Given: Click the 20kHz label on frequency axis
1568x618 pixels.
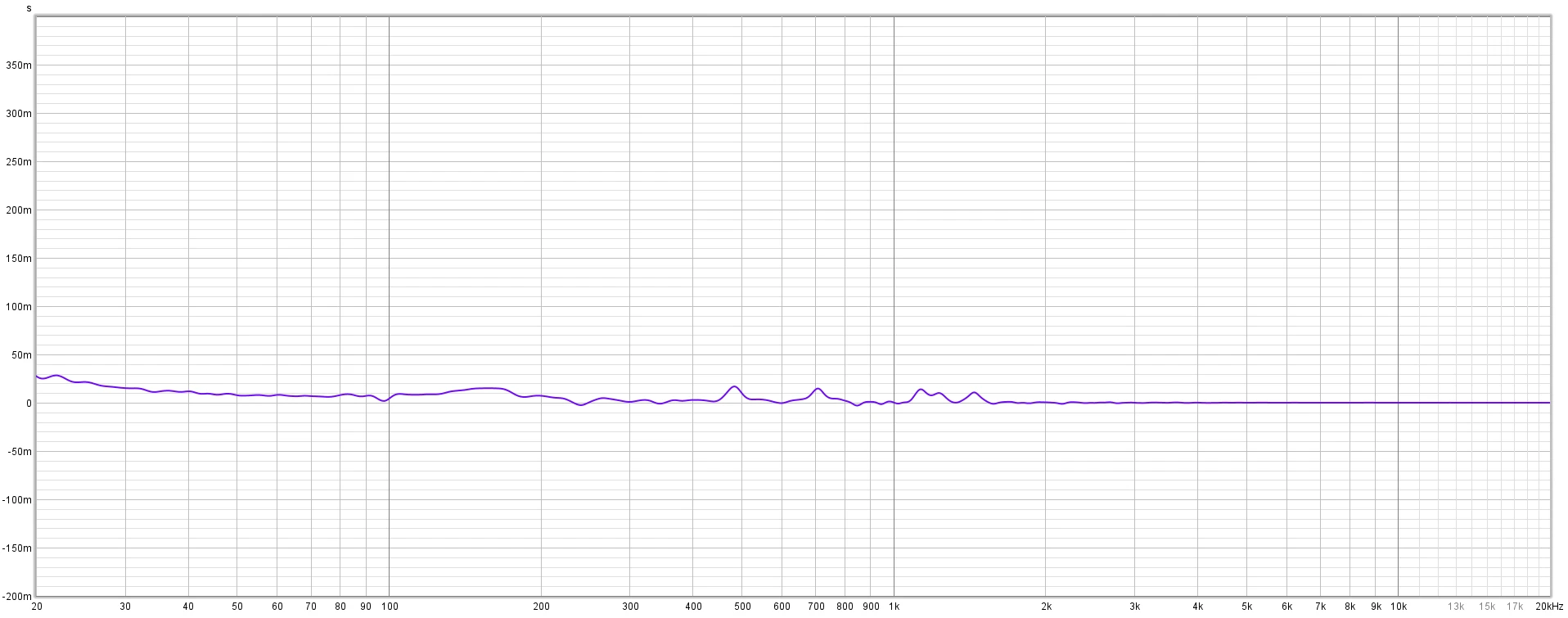Looking at the screenshot, I should pos(1548,607).
